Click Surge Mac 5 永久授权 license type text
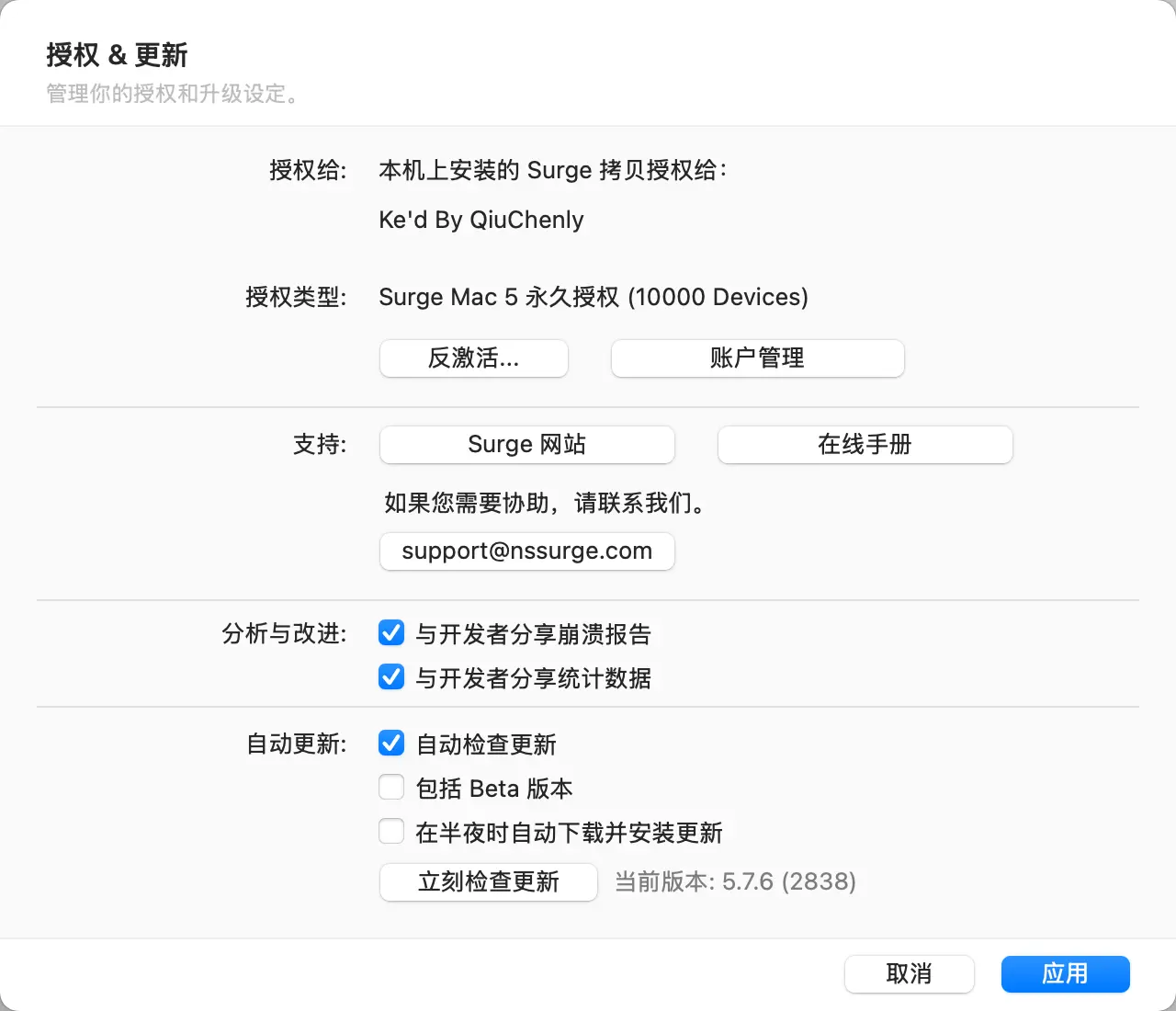 tap(594, 298)
